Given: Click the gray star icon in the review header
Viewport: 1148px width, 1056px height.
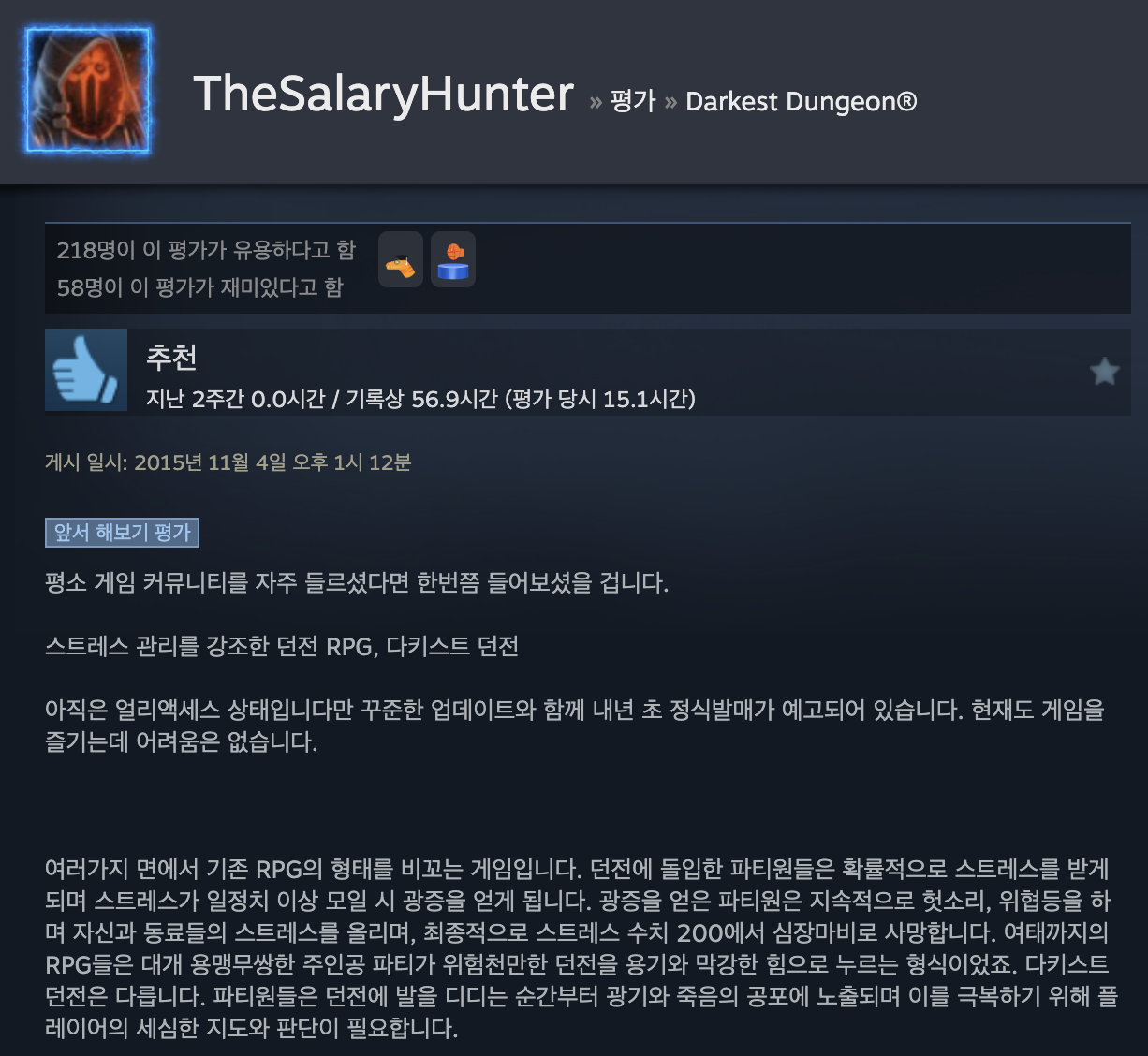Looking at the screenshot, I should tap(1105, 372).
